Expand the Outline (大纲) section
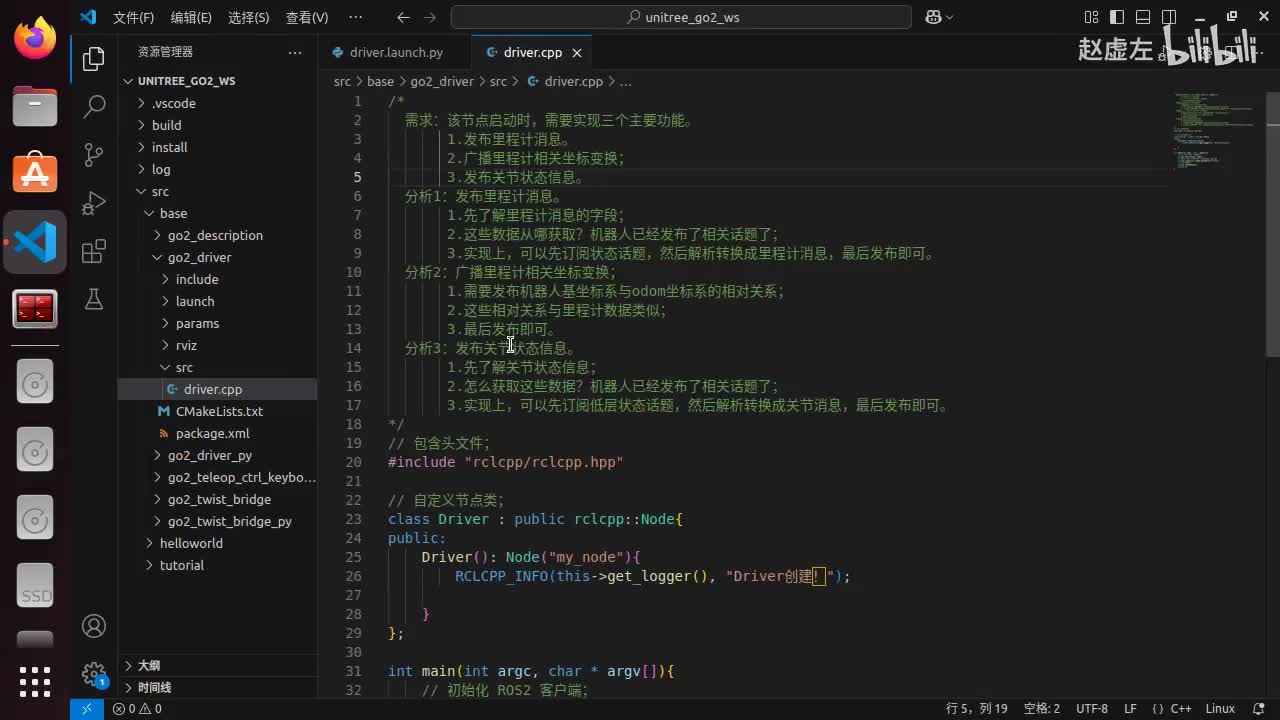 (x=217, y=665)
